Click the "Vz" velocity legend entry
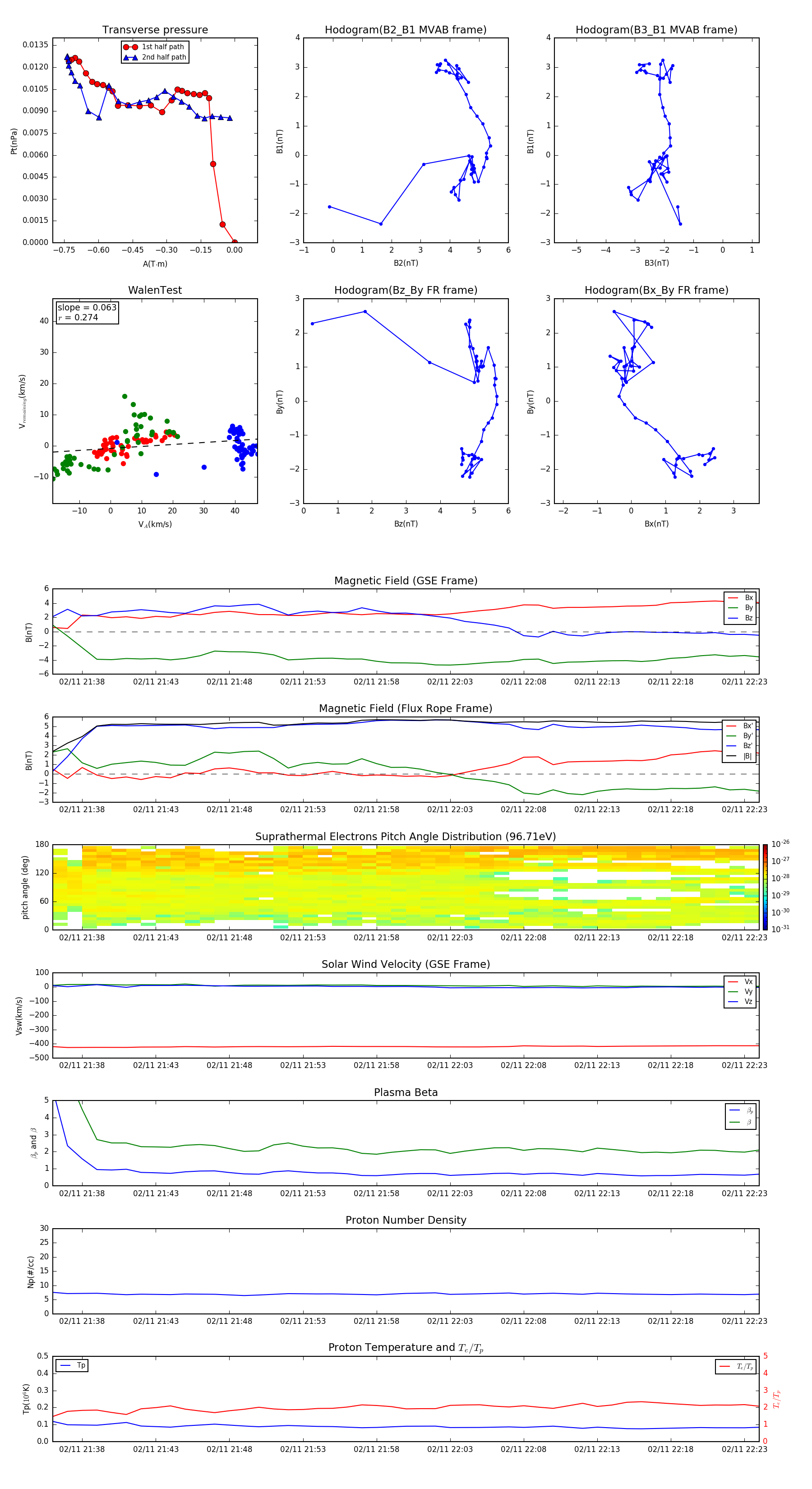The height and width of the screenshot is (1489, 812). (740, 1002)
